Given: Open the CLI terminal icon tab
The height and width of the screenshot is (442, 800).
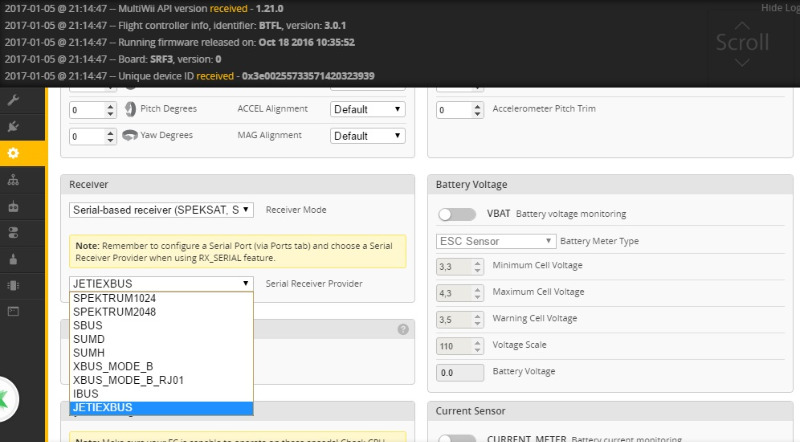Looking at the screenshot, I should click(x=13, y=311).
